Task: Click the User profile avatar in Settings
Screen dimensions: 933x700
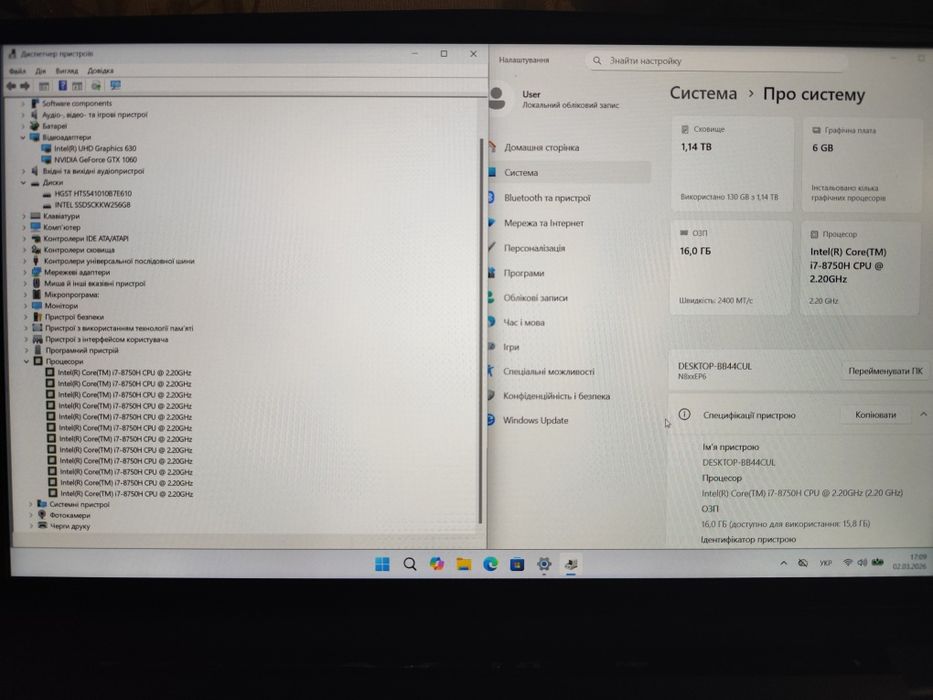Action: [x=499, y=98]
